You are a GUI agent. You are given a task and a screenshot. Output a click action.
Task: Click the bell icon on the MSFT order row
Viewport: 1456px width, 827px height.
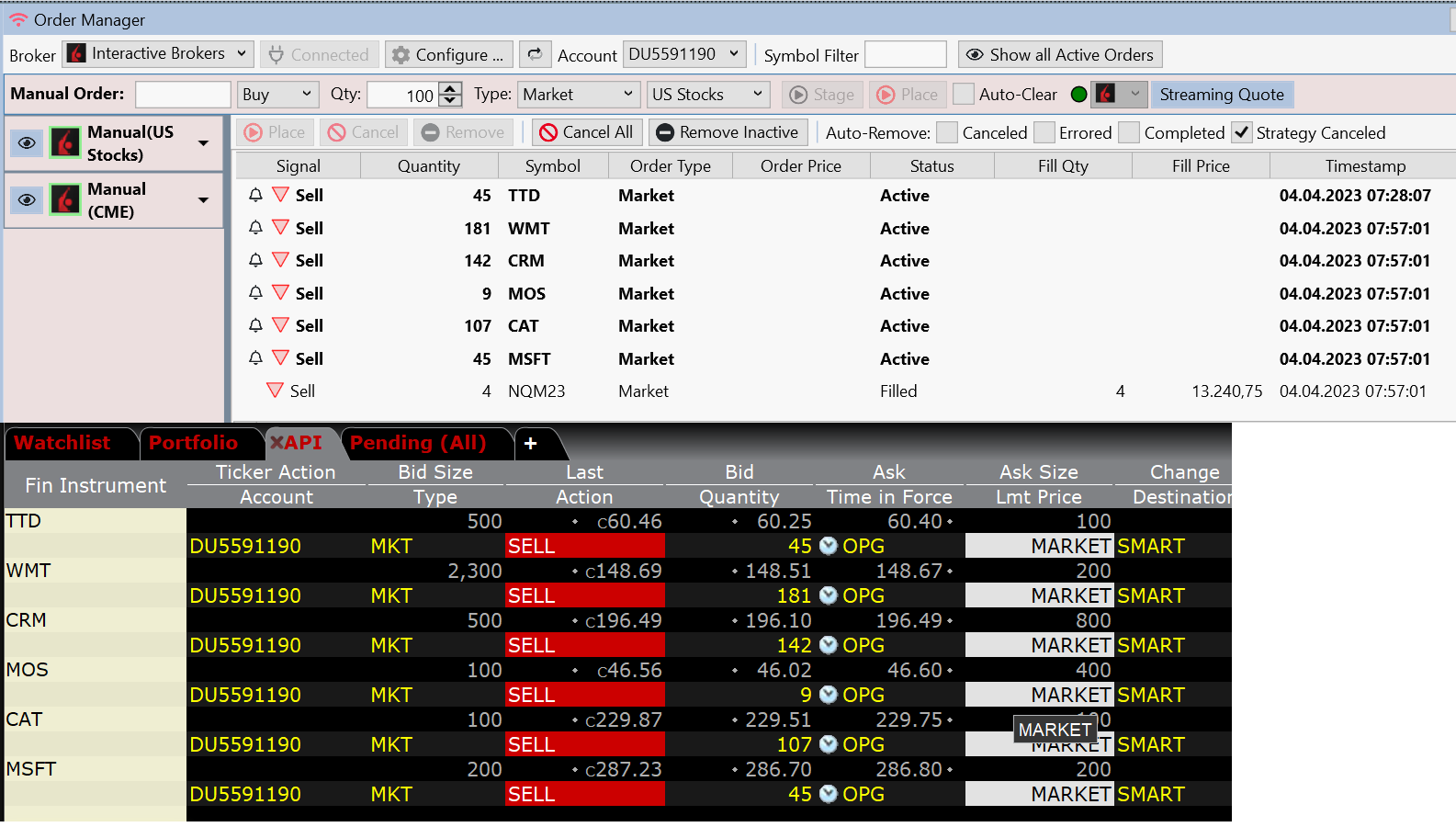tap(256, 358)
